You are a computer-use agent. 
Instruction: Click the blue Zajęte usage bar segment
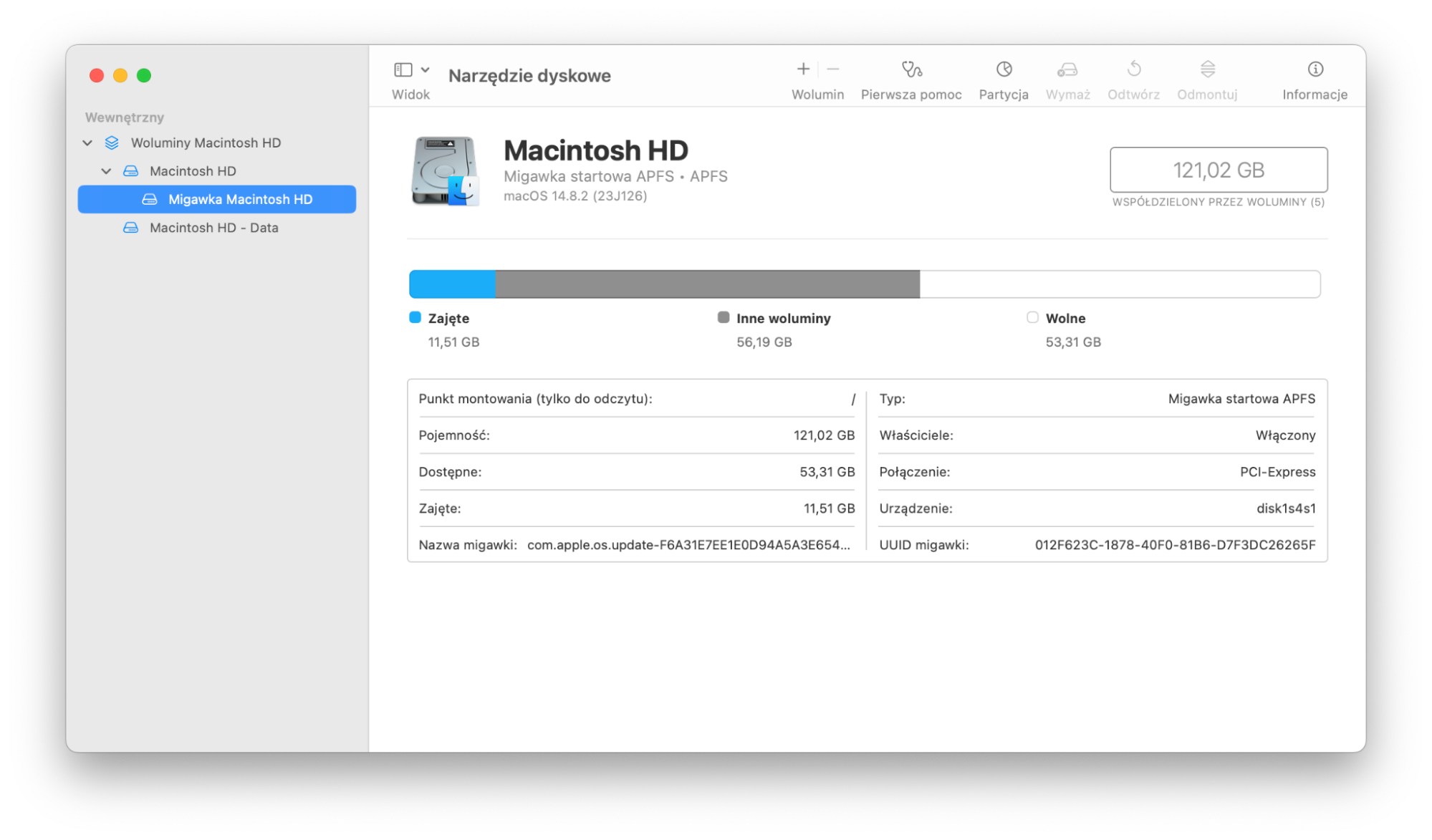[x=452, y=284]
